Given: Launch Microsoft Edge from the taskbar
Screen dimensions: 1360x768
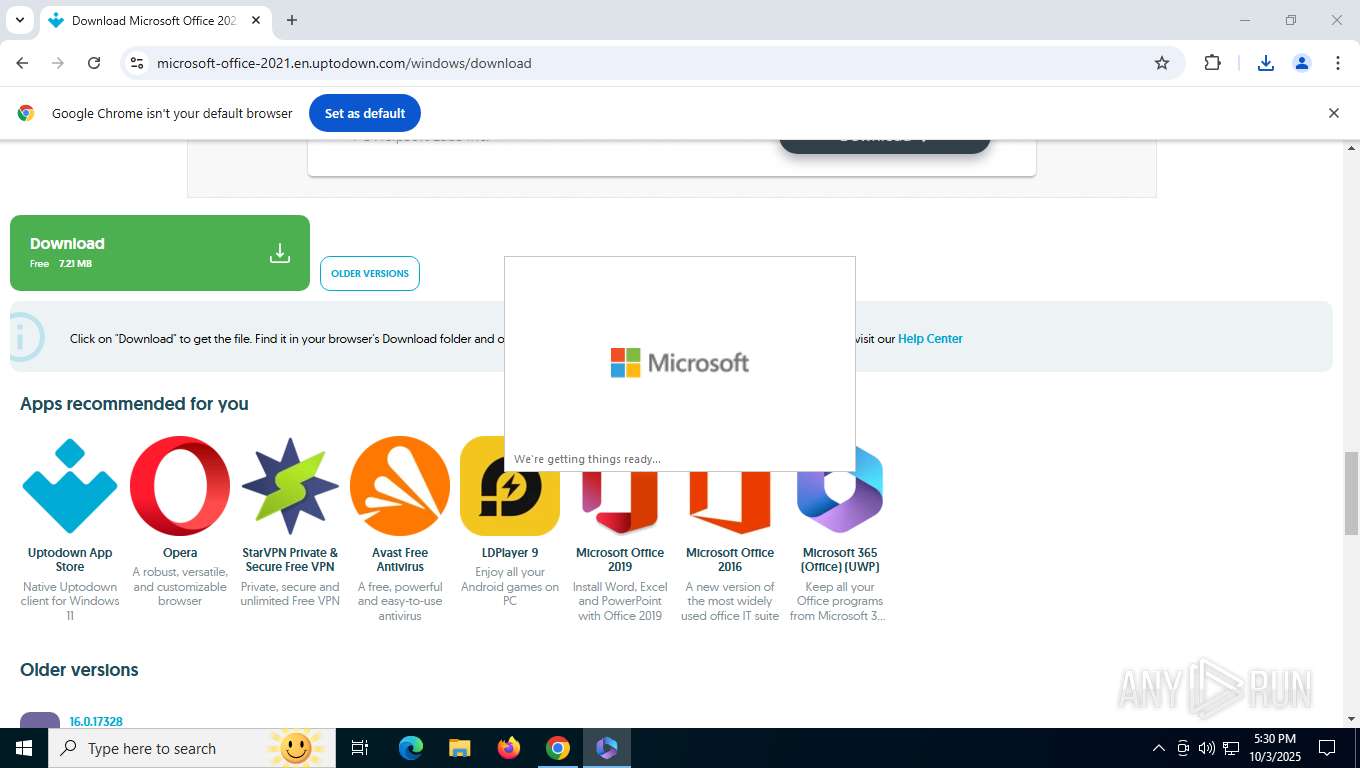Looking at the screenshot, I should [410, 748].
